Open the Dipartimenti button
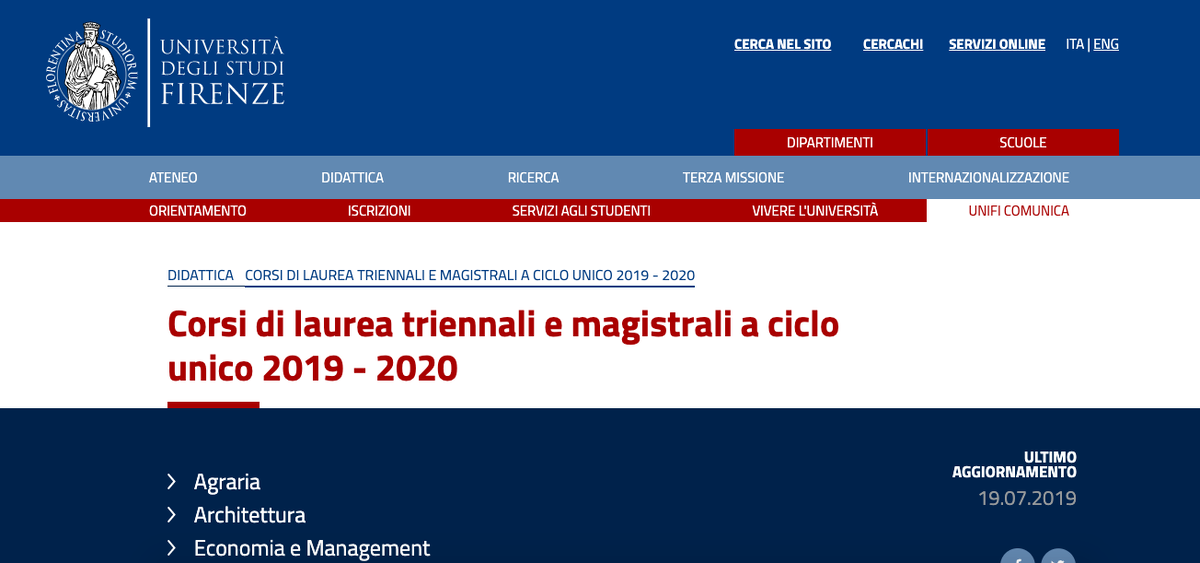 830,142
